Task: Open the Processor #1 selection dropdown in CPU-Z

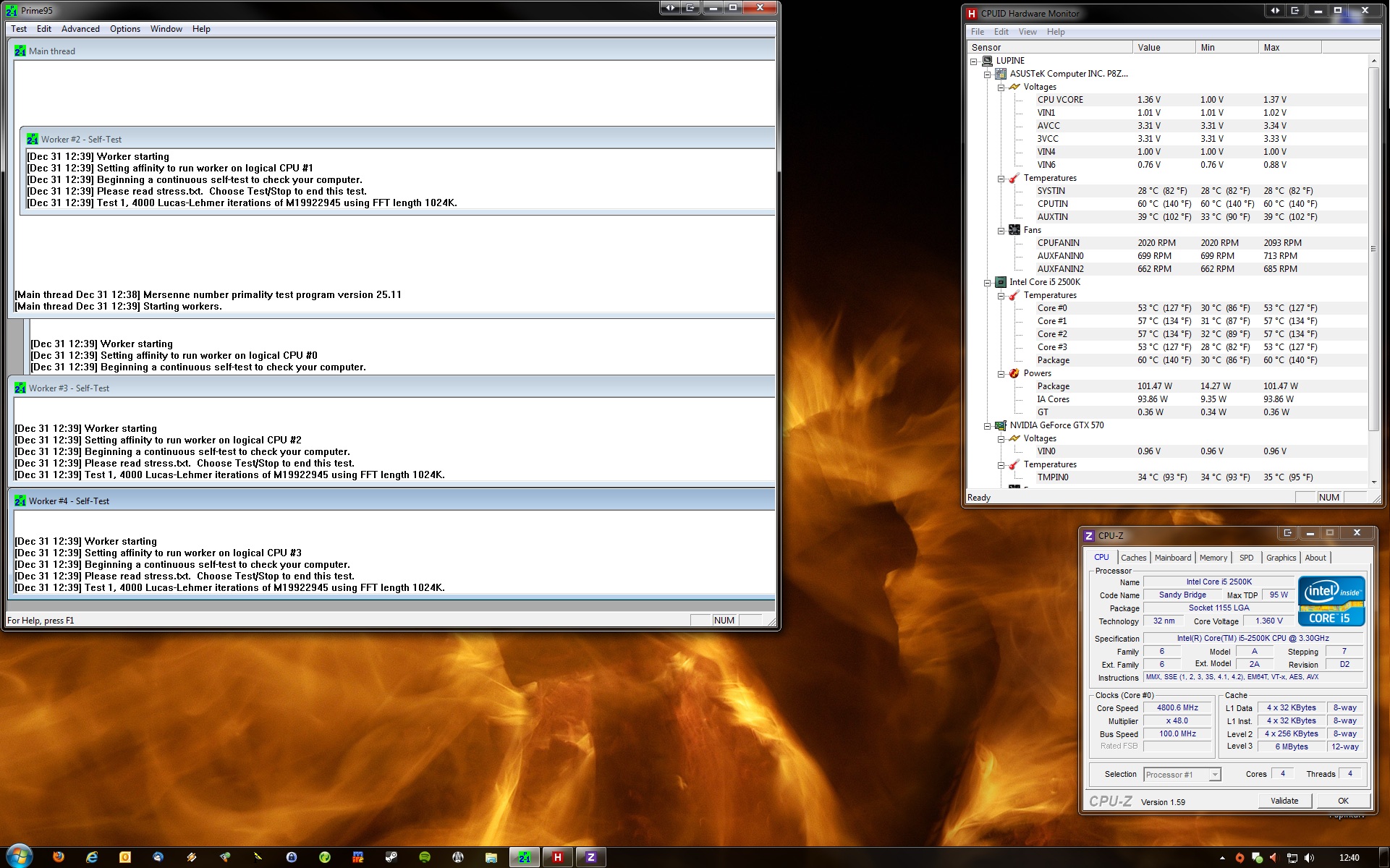Action: [1182, 775]
